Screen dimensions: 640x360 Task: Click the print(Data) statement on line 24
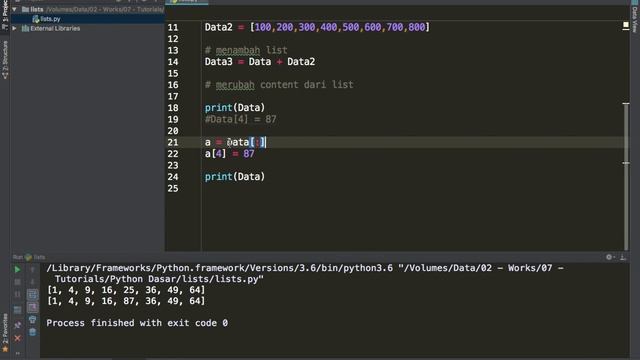click(235, 177)
